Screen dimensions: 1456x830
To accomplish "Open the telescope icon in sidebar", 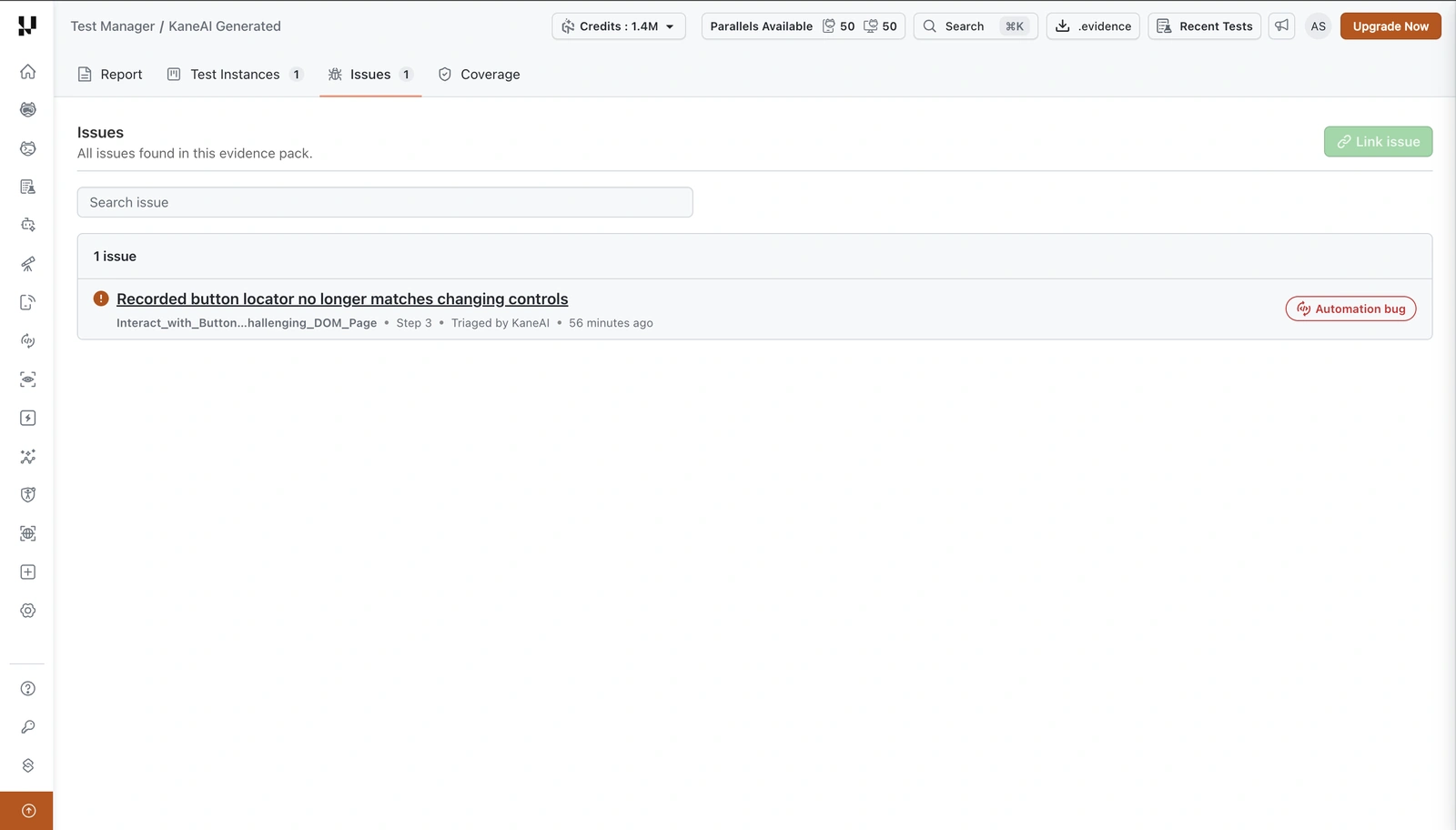I will (28, 264).
